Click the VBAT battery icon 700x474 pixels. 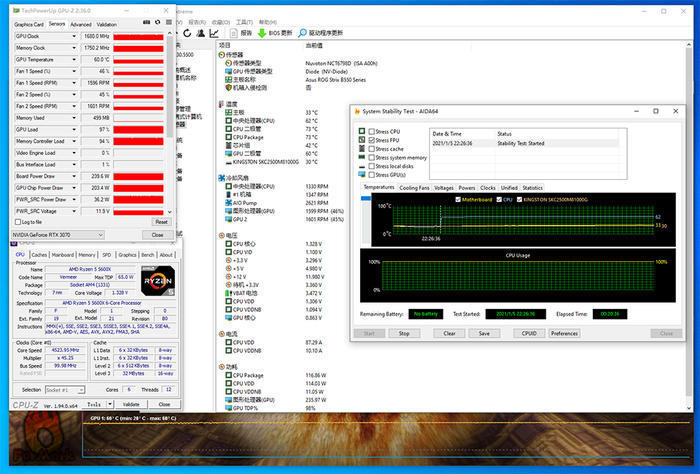[229, 293]
